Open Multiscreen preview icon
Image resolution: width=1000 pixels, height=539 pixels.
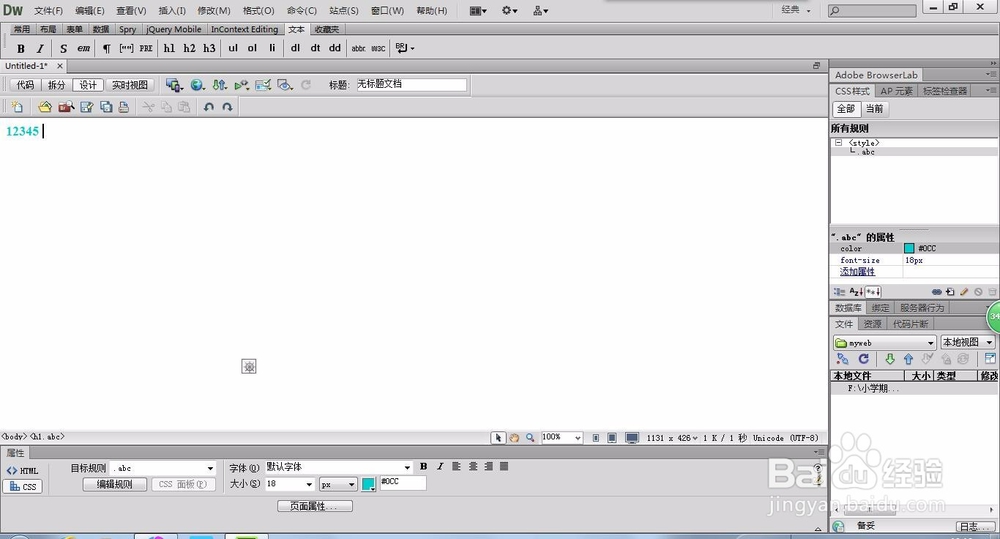[174, 85]
